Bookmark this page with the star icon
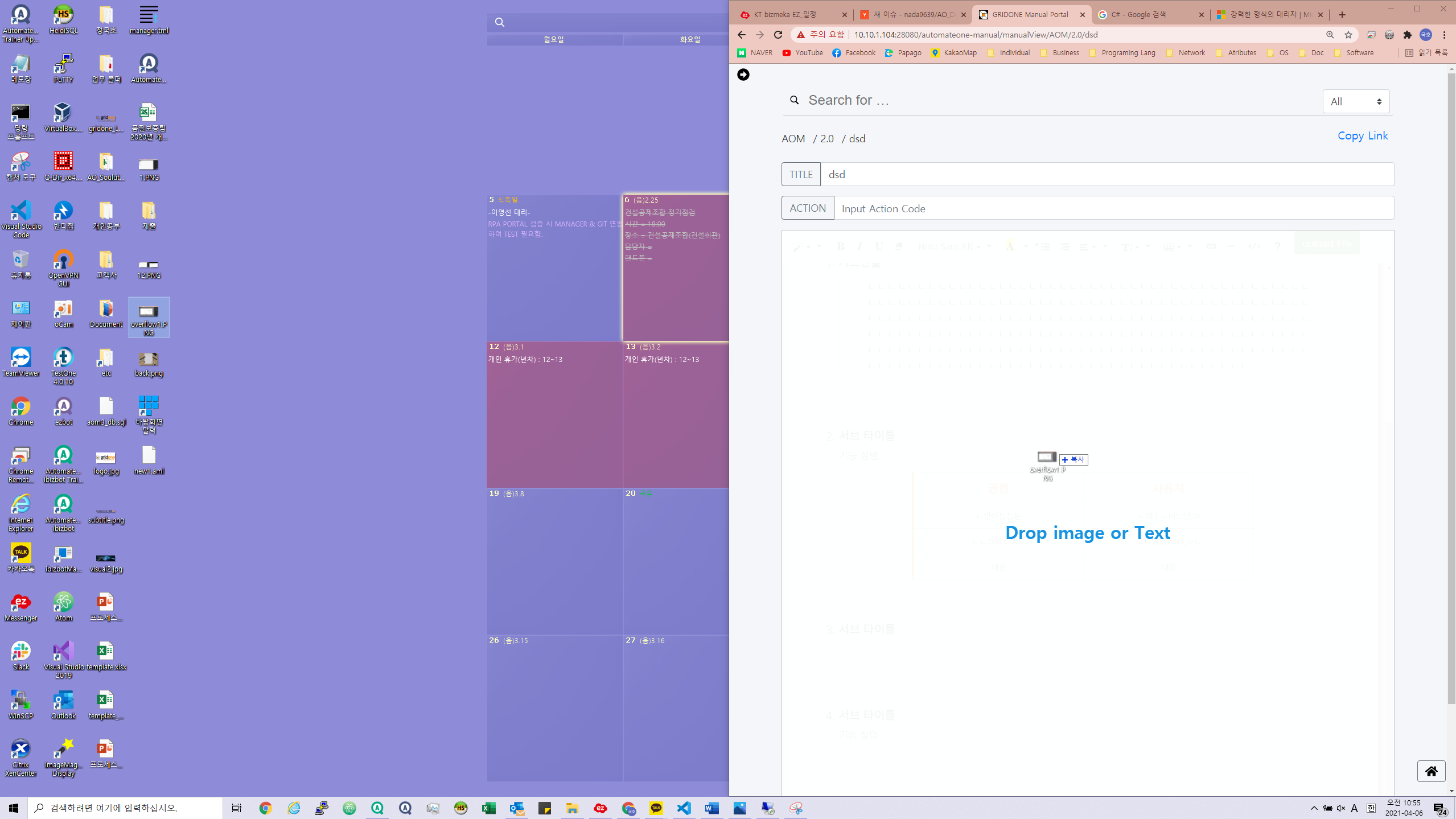 (1348, 35)
